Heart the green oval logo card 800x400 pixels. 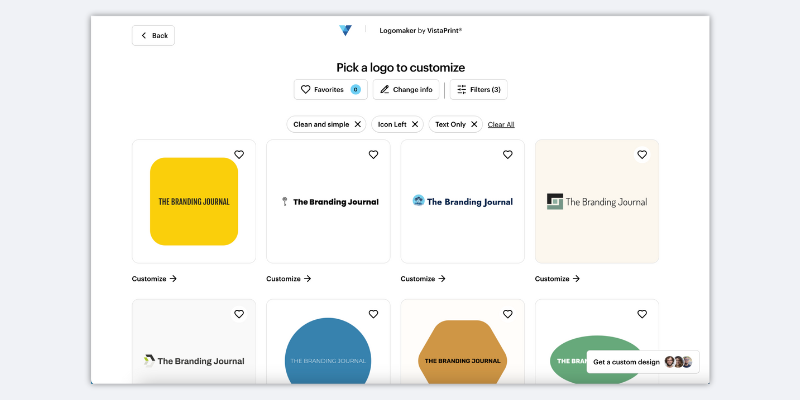coord(642,314)
